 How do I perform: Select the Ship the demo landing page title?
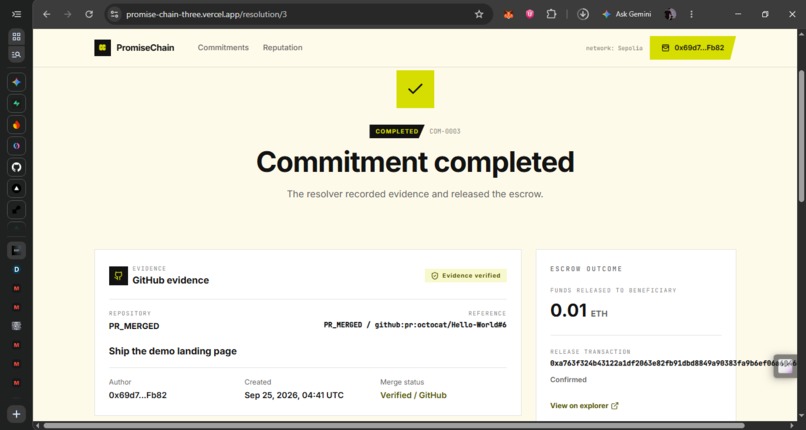[173, 351]
